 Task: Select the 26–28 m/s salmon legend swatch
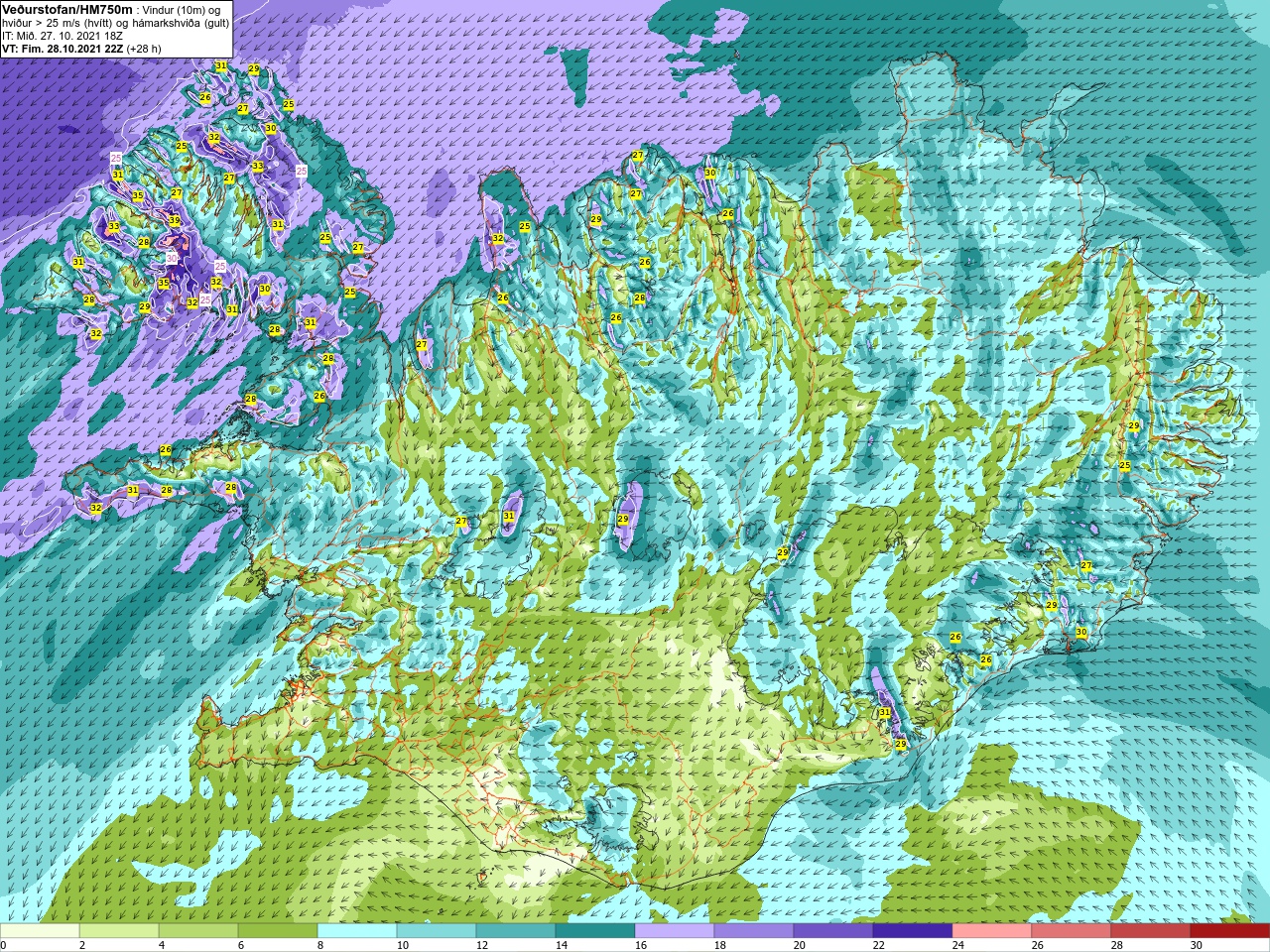click(1072, 930)
